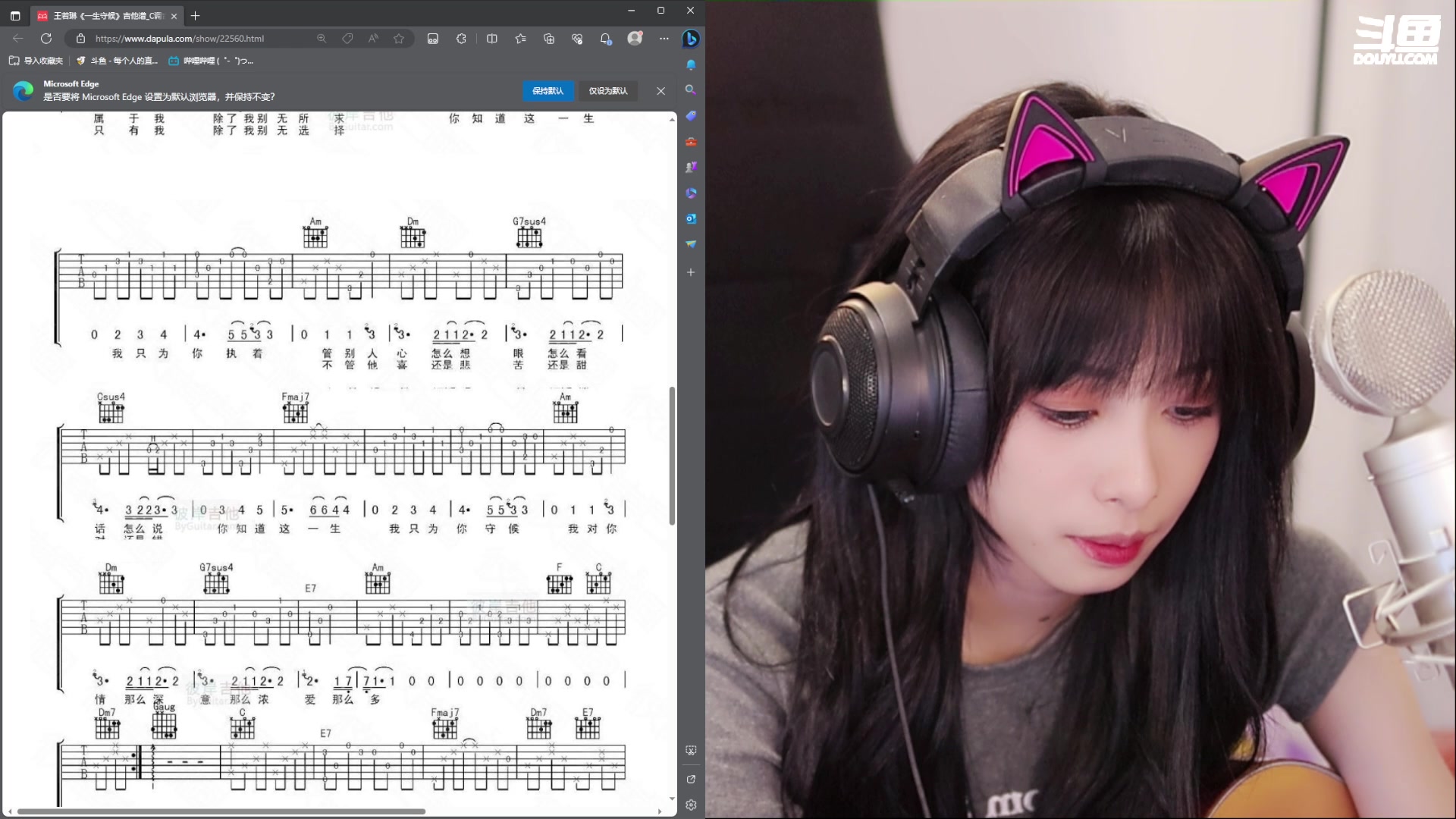Viewport: 1456px width, 819px height.
Task: Open the sidebar Drop paper plane icon
Action: coord(691,244)
